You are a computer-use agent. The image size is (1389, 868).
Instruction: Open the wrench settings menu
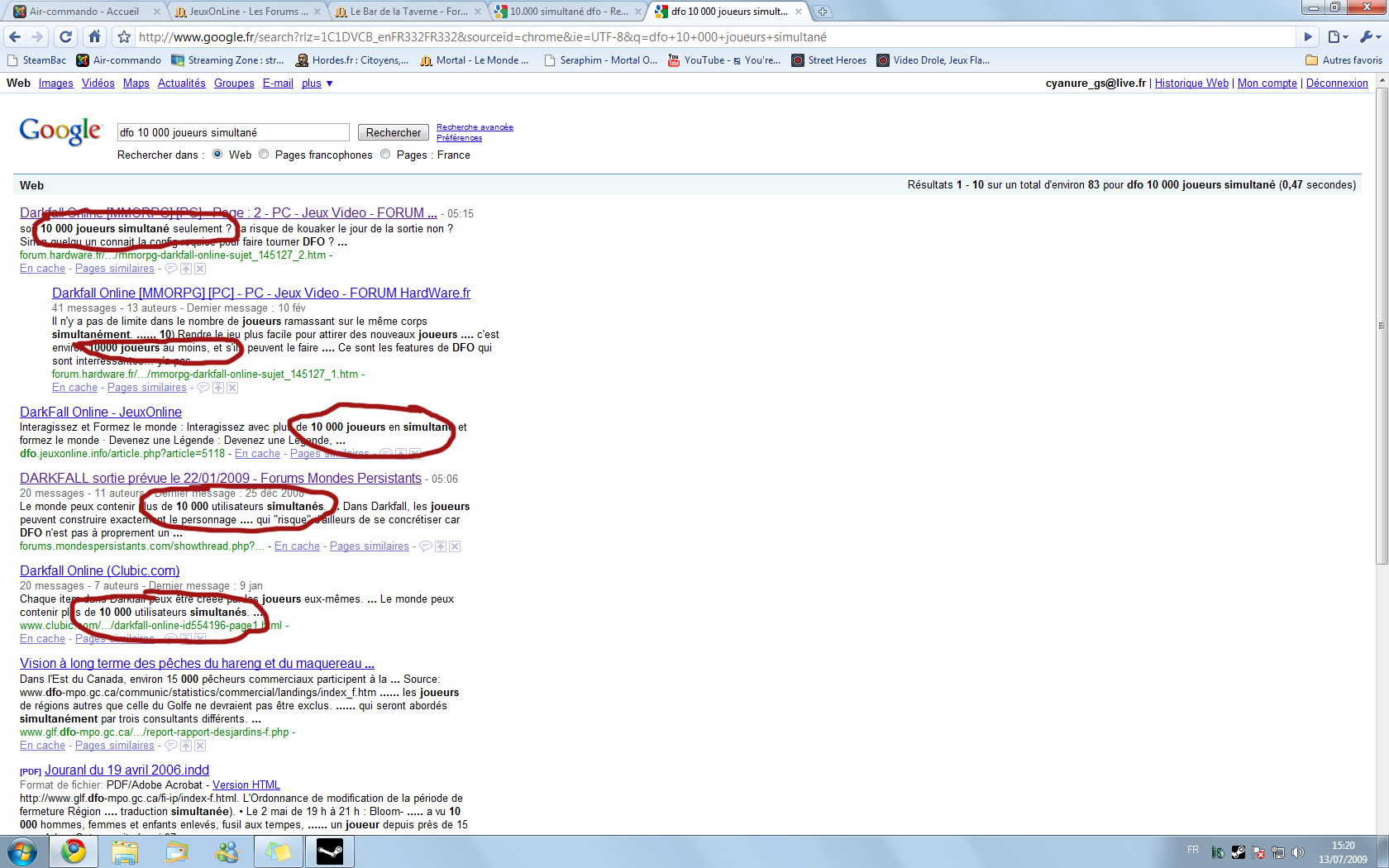tap(1368, 36)
